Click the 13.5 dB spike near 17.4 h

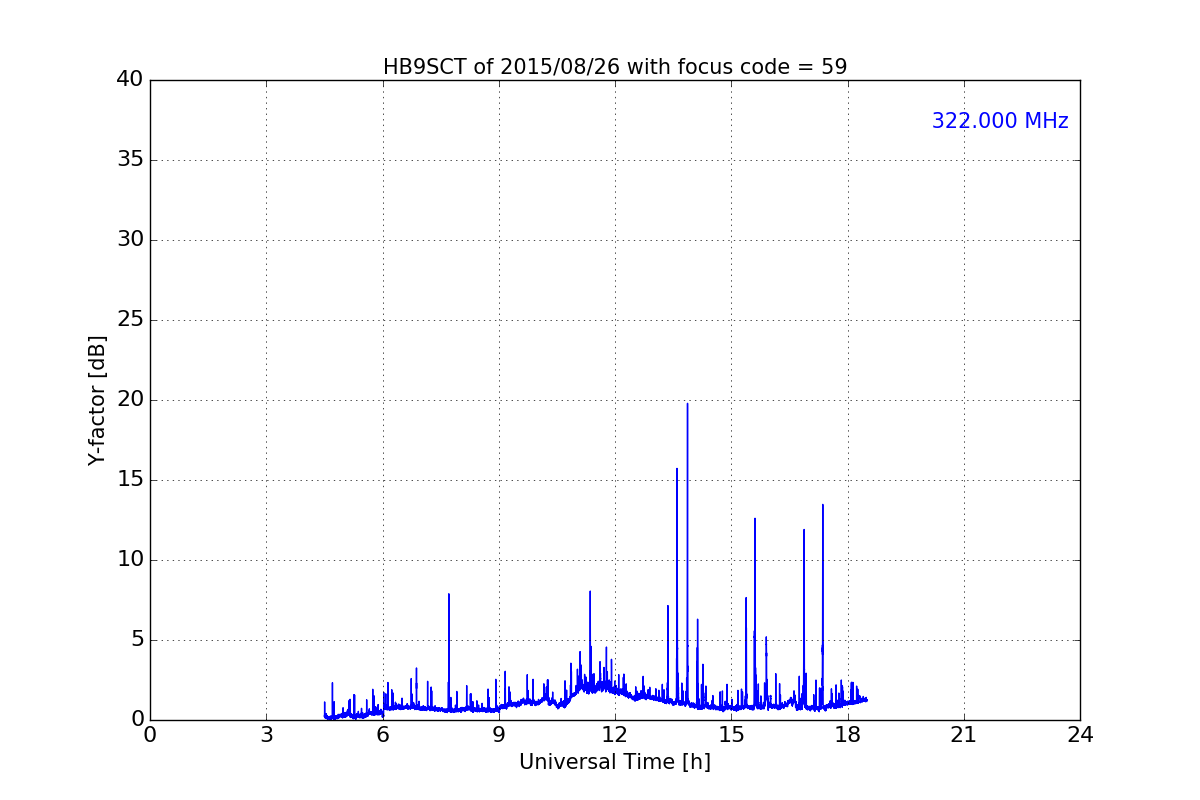tap(823, 505)
